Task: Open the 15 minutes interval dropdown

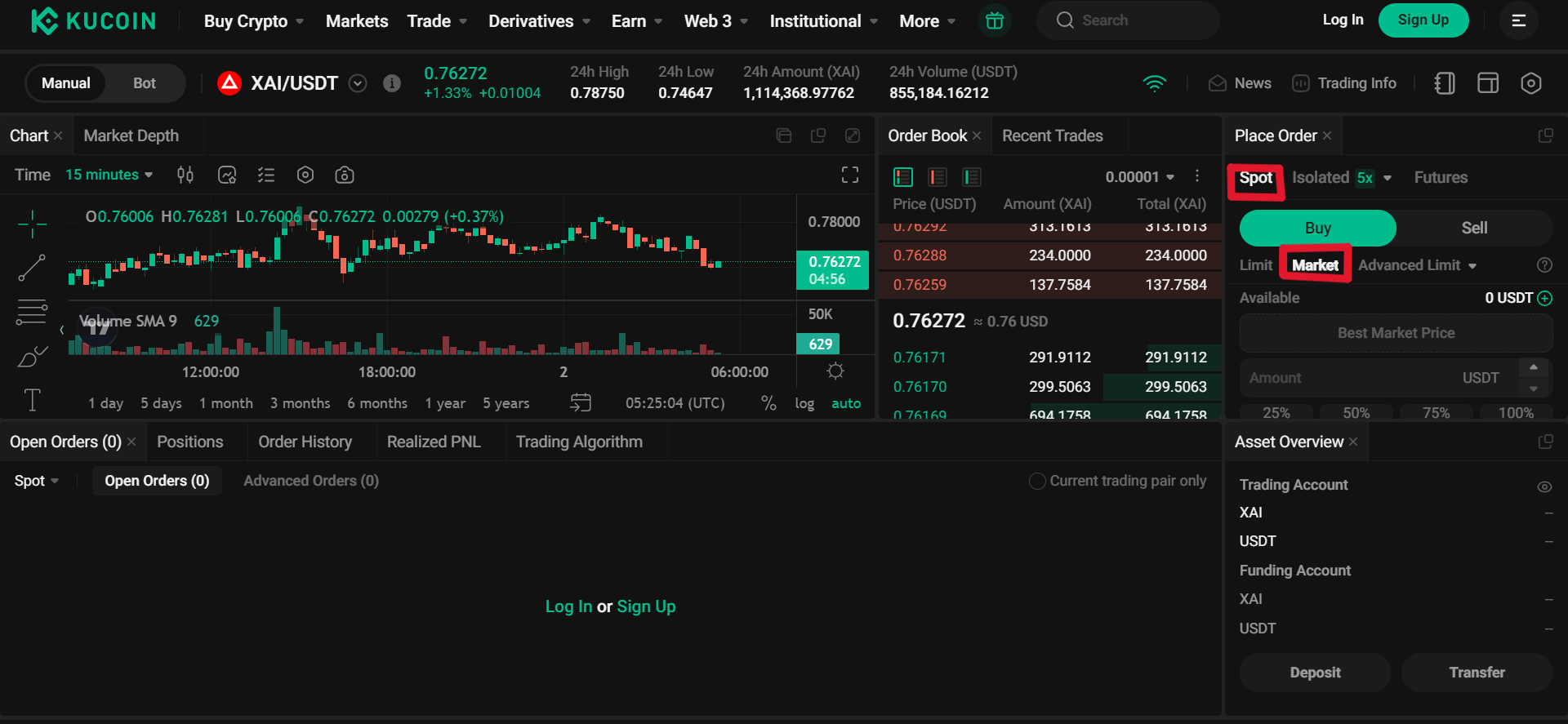Action: [x=109, y=175]
